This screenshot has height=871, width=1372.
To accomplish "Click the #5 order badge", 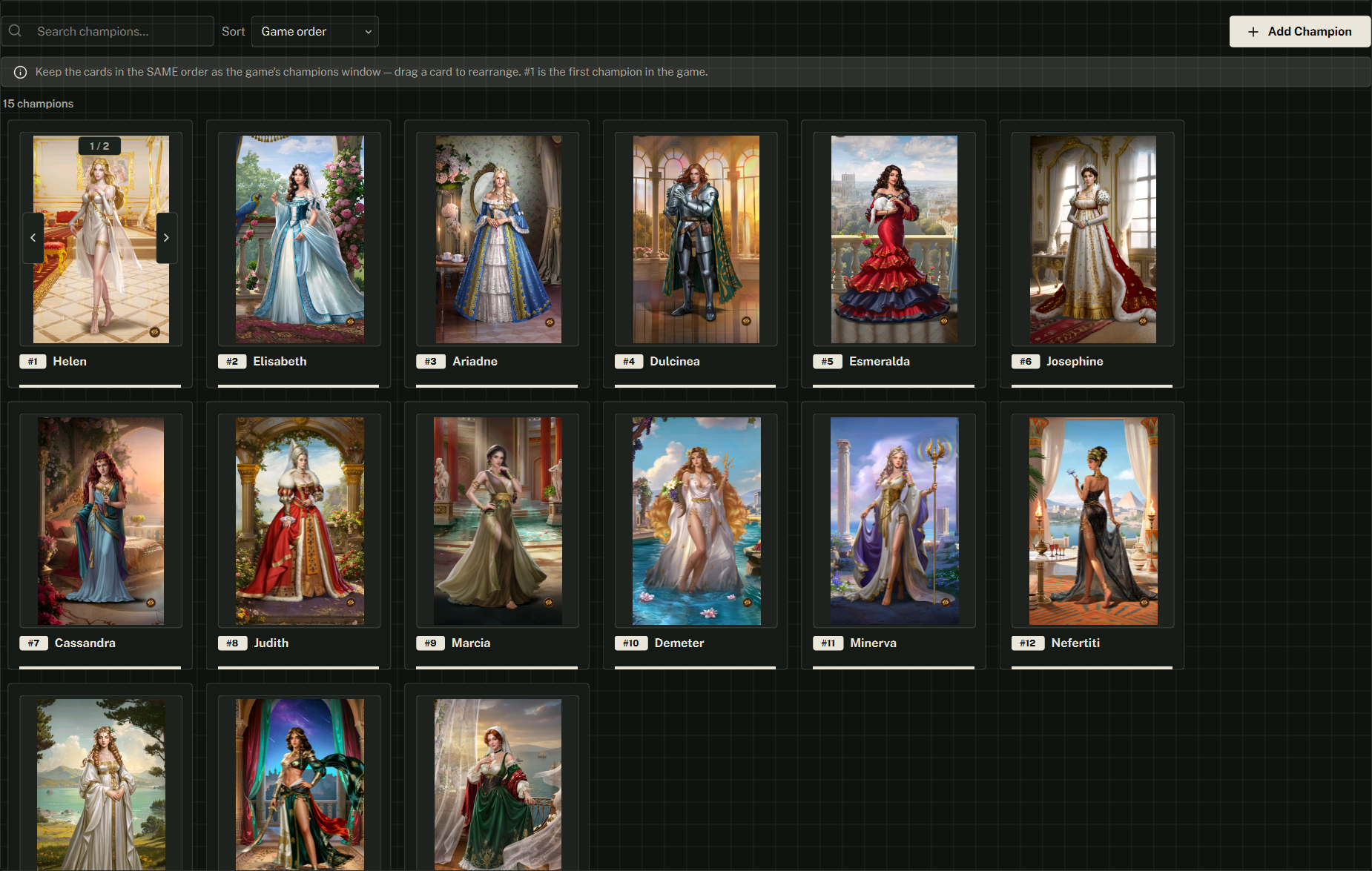I will 828,362.
